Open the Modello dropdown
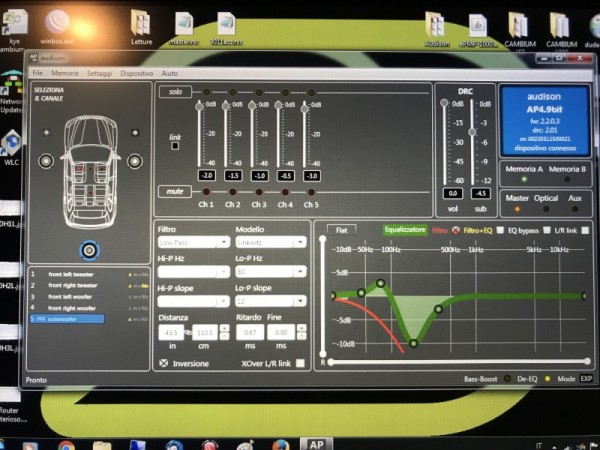Viewport: 600px width, 450px height. [271, 242]
